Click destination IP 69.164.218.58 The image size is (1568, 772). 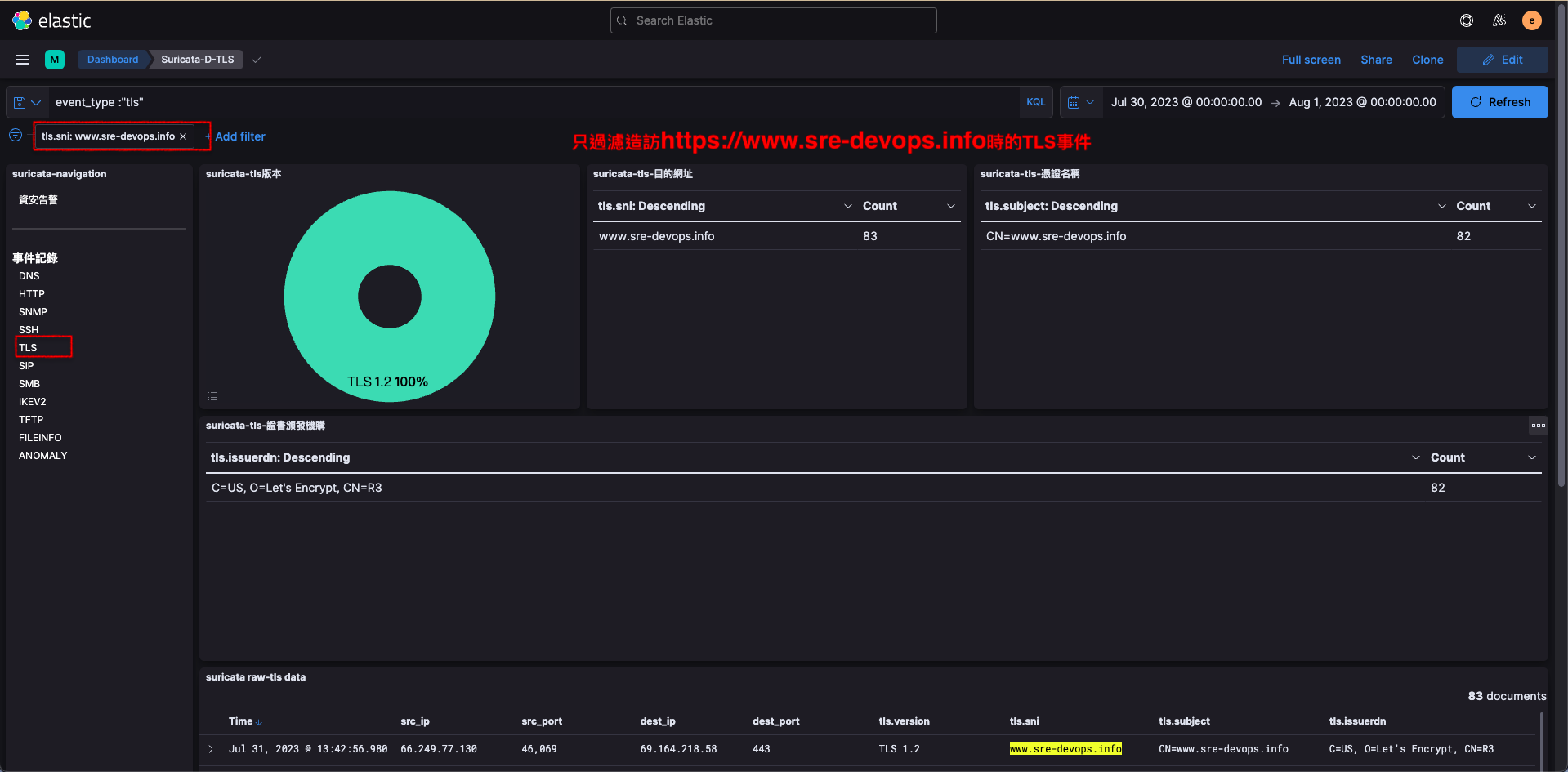pos(678,749)
